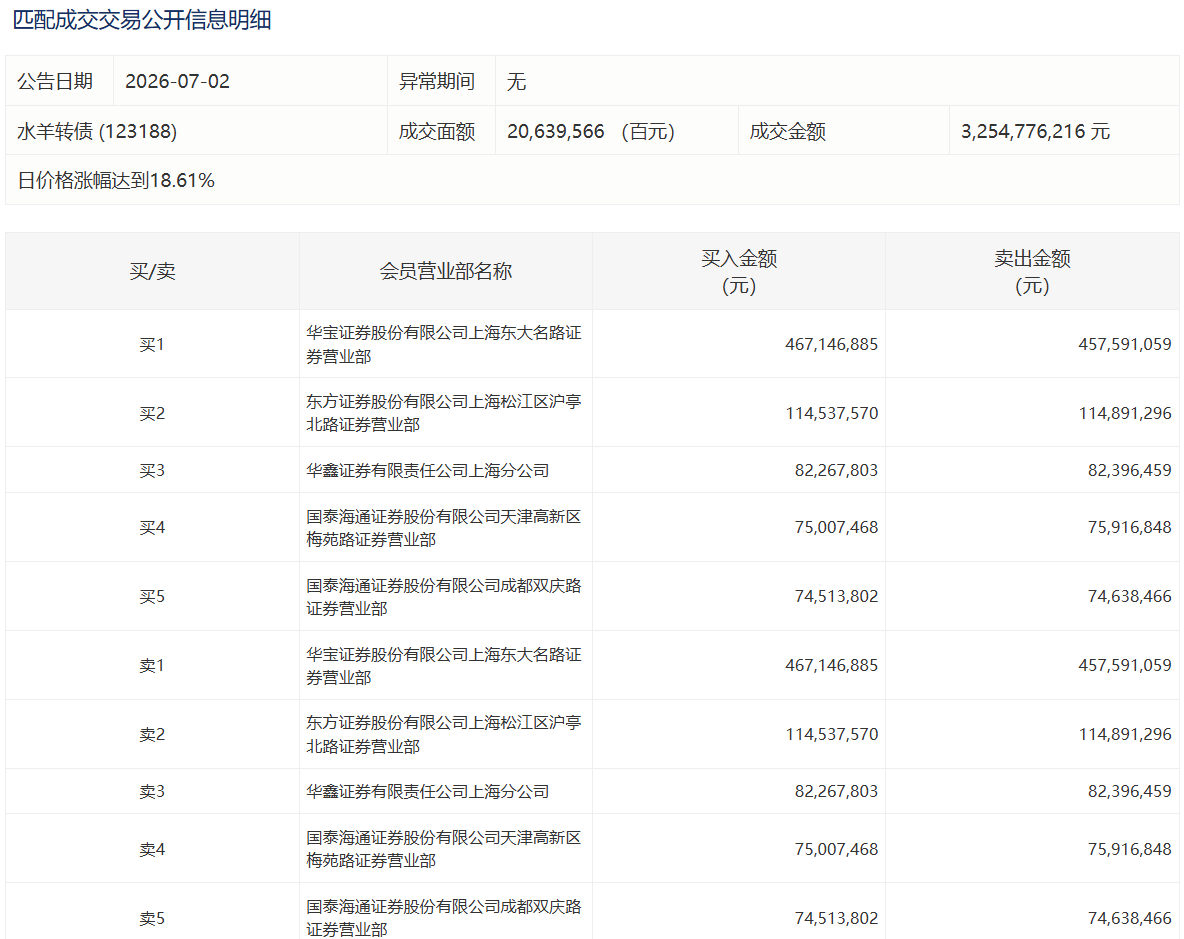Select buy amount 74,513,802 in 卖5 row
The image size is (1184, 939).
tap(836, 918)
